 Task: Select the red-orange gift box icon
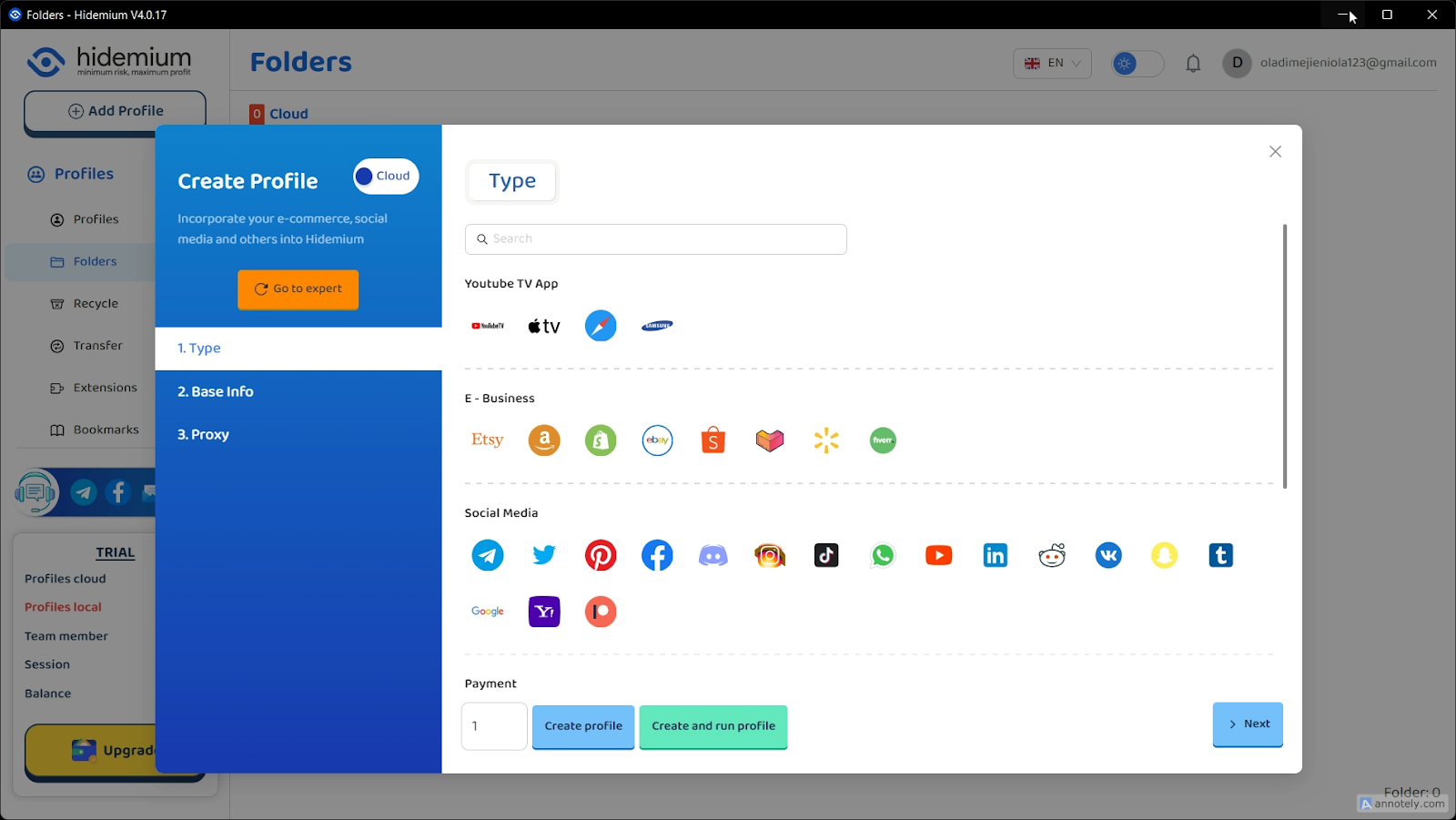[x=770, y=440]
